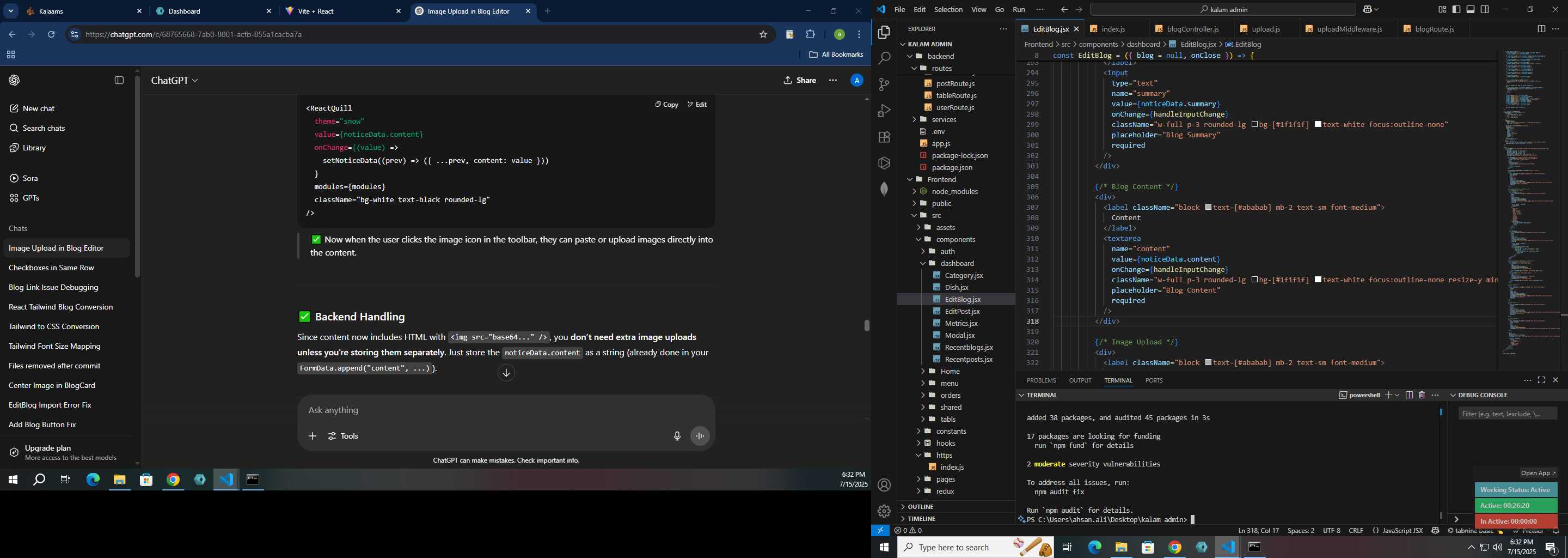
Task: Click the microphone dictate icon in ChatGPT
Action: [x=677, y=436]
